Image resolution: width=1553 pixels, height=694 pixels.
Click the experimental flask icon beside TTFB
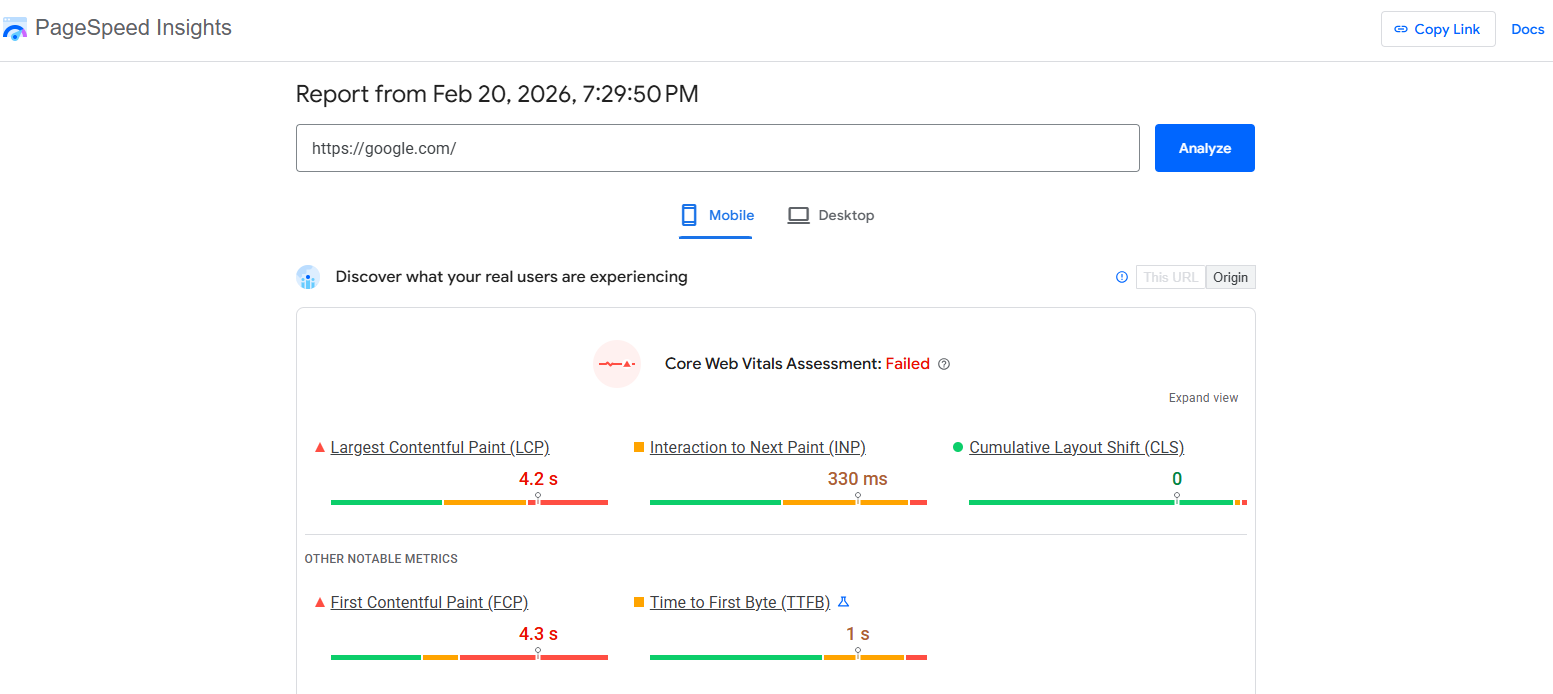(843, 602)
